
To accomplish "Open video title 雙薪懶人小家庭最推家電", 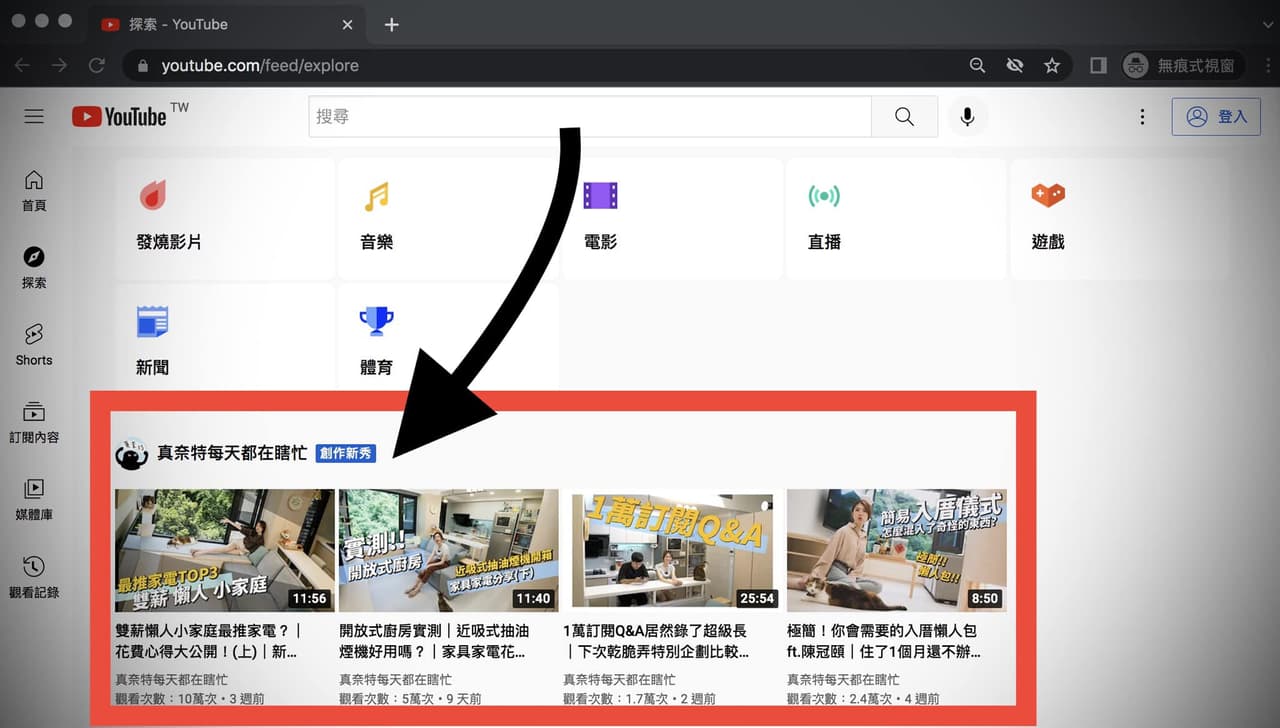I will click(208, 642).
